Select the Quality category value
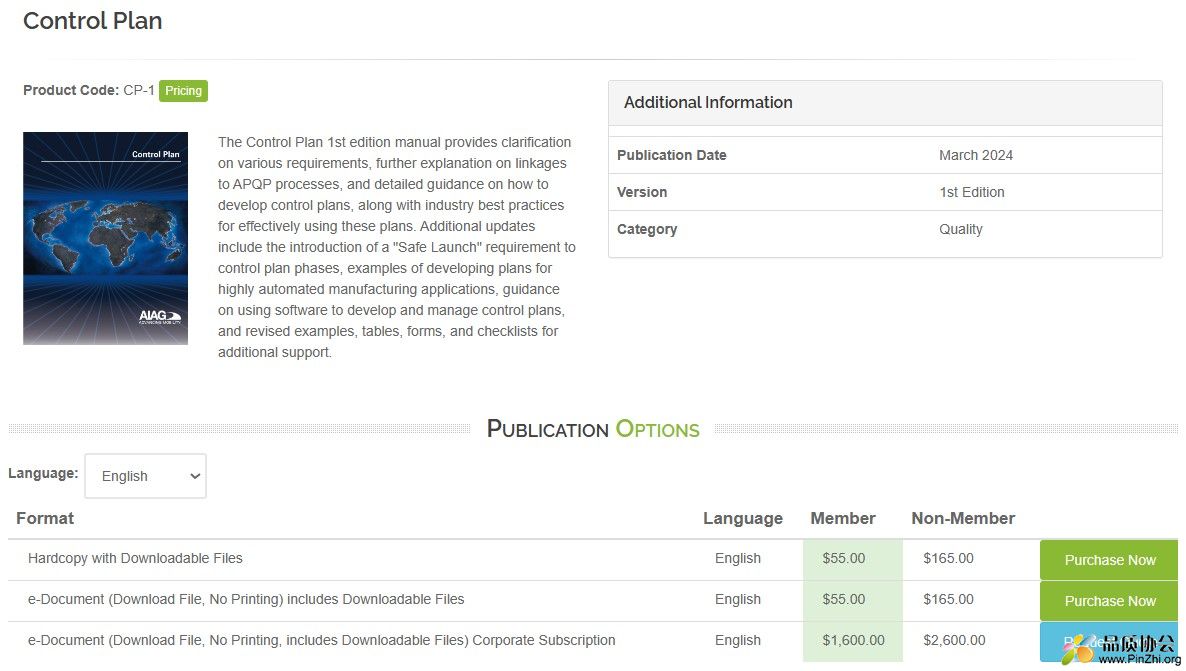Image resolution: width=1186 pixels, height=671 pixels. (x=961, y=229)
